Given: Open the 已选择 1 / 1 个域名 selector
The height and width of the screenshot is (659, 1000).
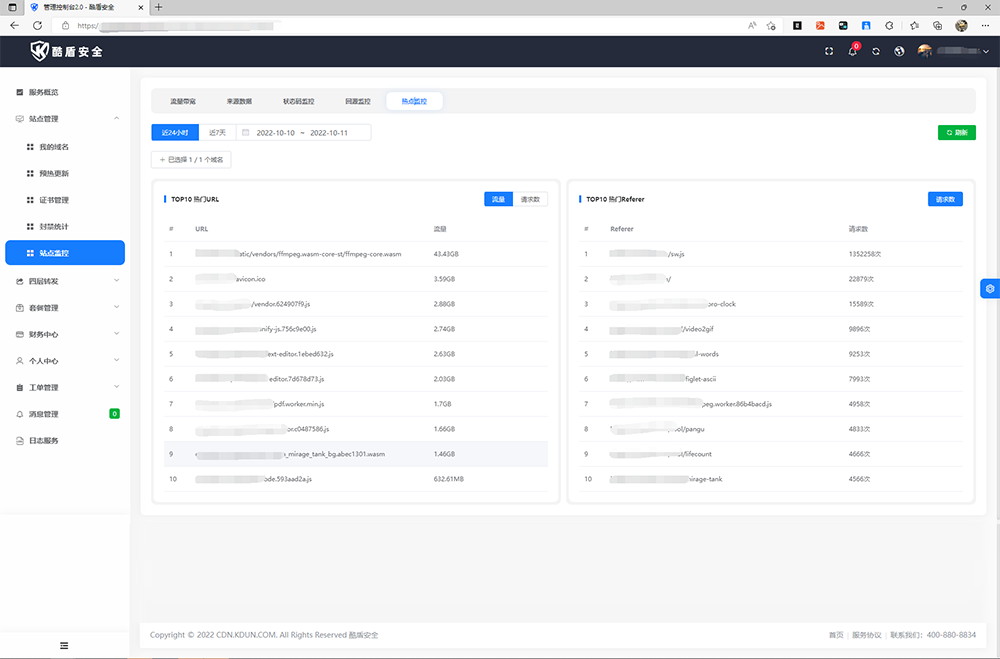Looking at the screenshot, I should pos(191,159).
